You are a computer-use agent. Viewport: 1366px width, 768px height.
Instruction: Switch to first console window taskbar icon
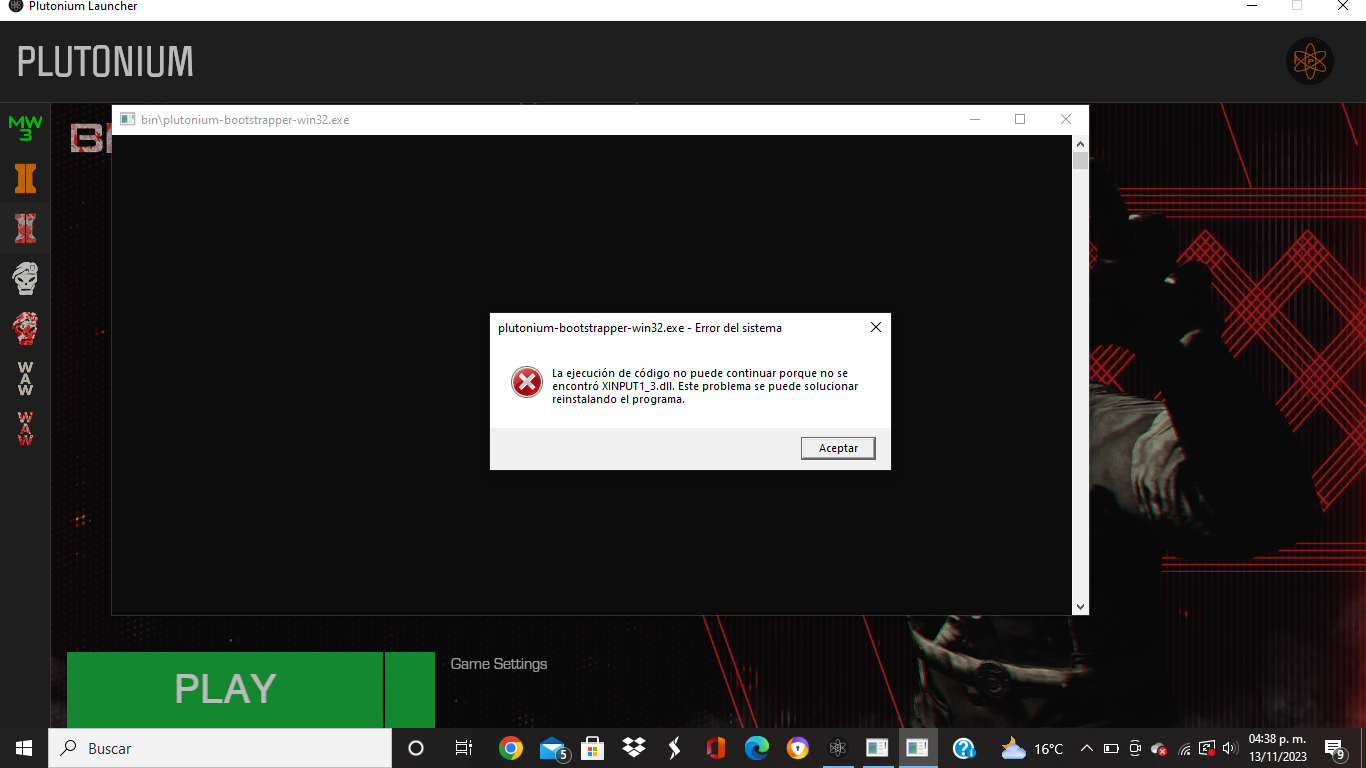point(877,748)
